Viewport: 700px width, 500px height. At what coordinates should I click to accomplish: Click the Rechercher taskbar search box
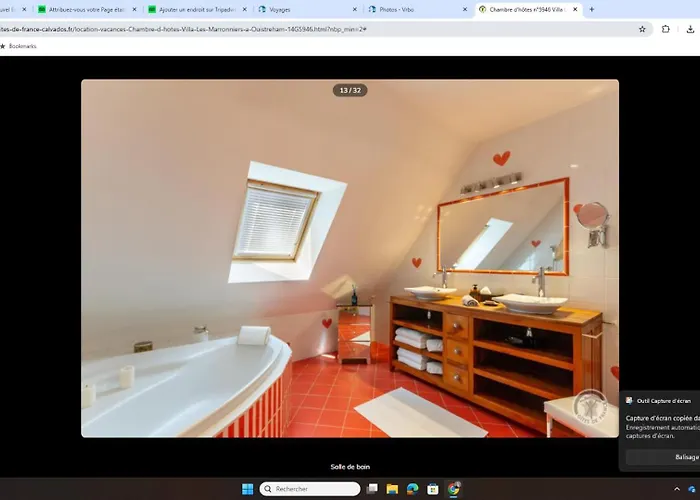click(x=310, y=489)
